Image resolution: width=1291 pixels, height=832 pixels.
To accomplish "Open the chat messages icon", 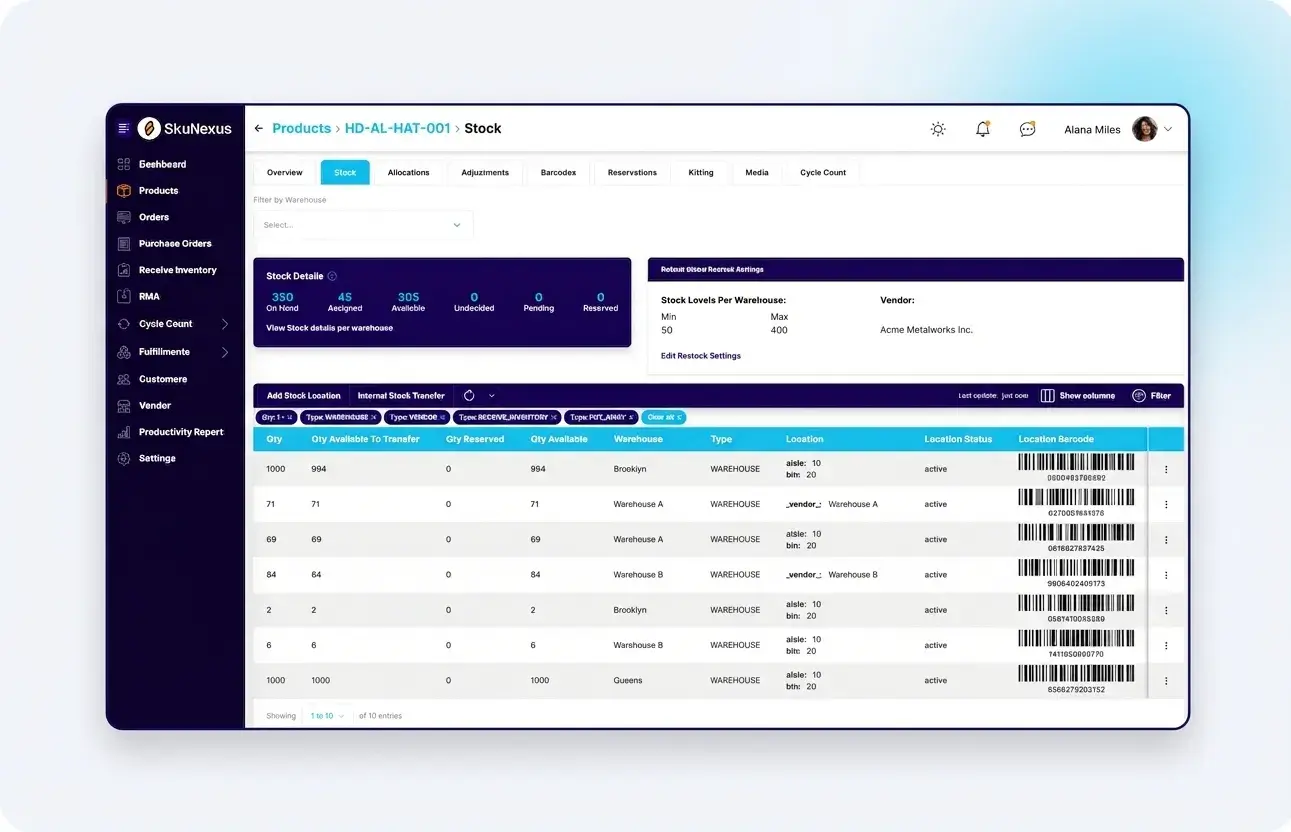I will [1027, 129].
